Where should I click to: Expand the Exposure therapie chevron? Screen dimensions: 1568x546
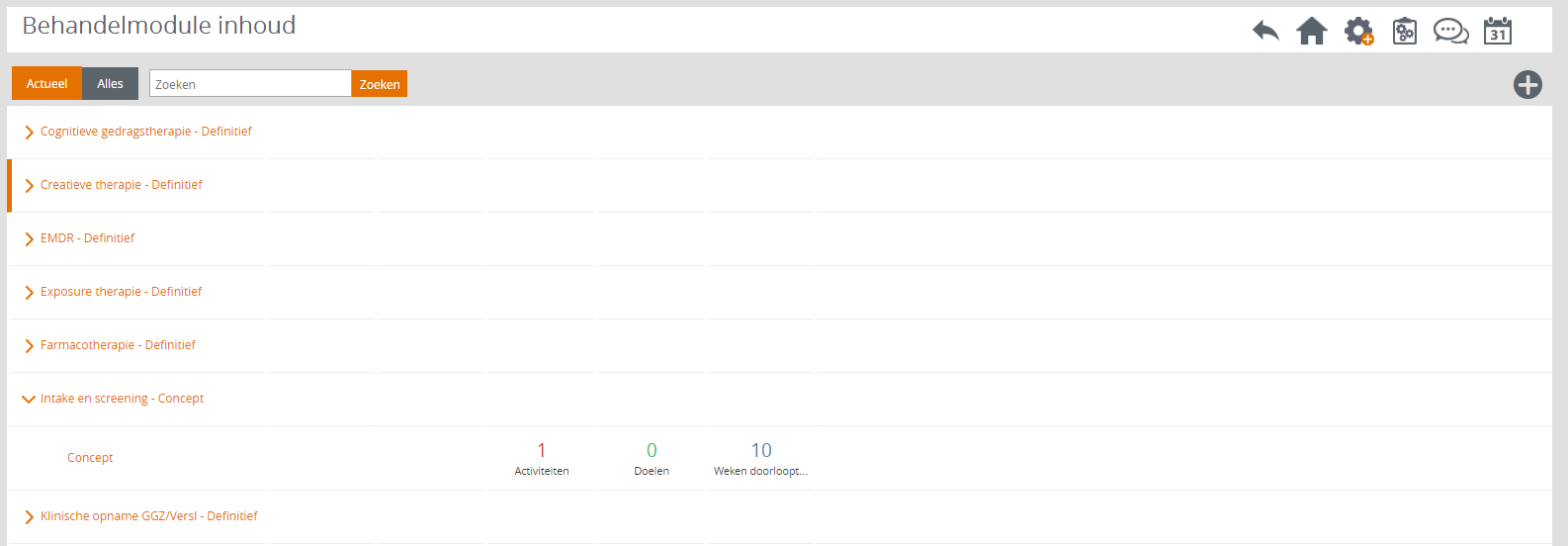pyautogui.click(x=29, y=292)
